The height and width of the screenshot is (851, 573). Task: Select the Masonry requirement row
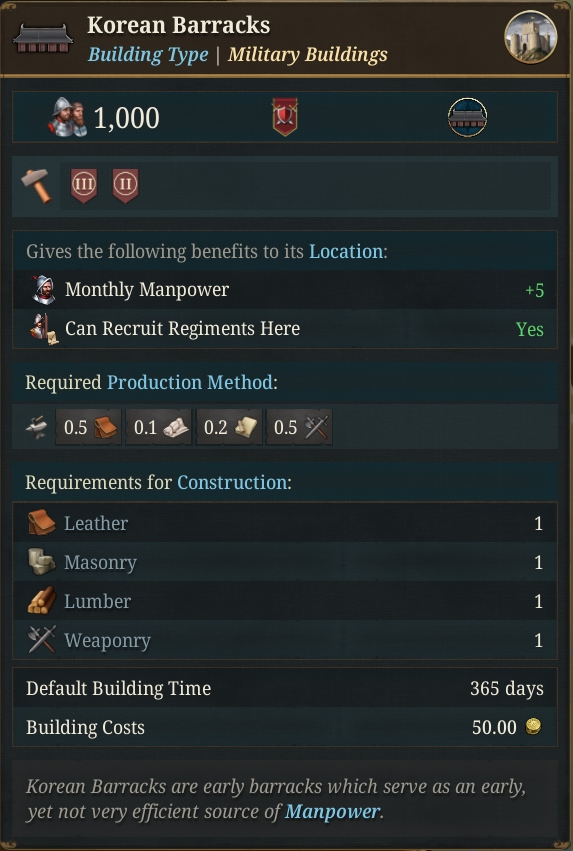tap(285, 562)
